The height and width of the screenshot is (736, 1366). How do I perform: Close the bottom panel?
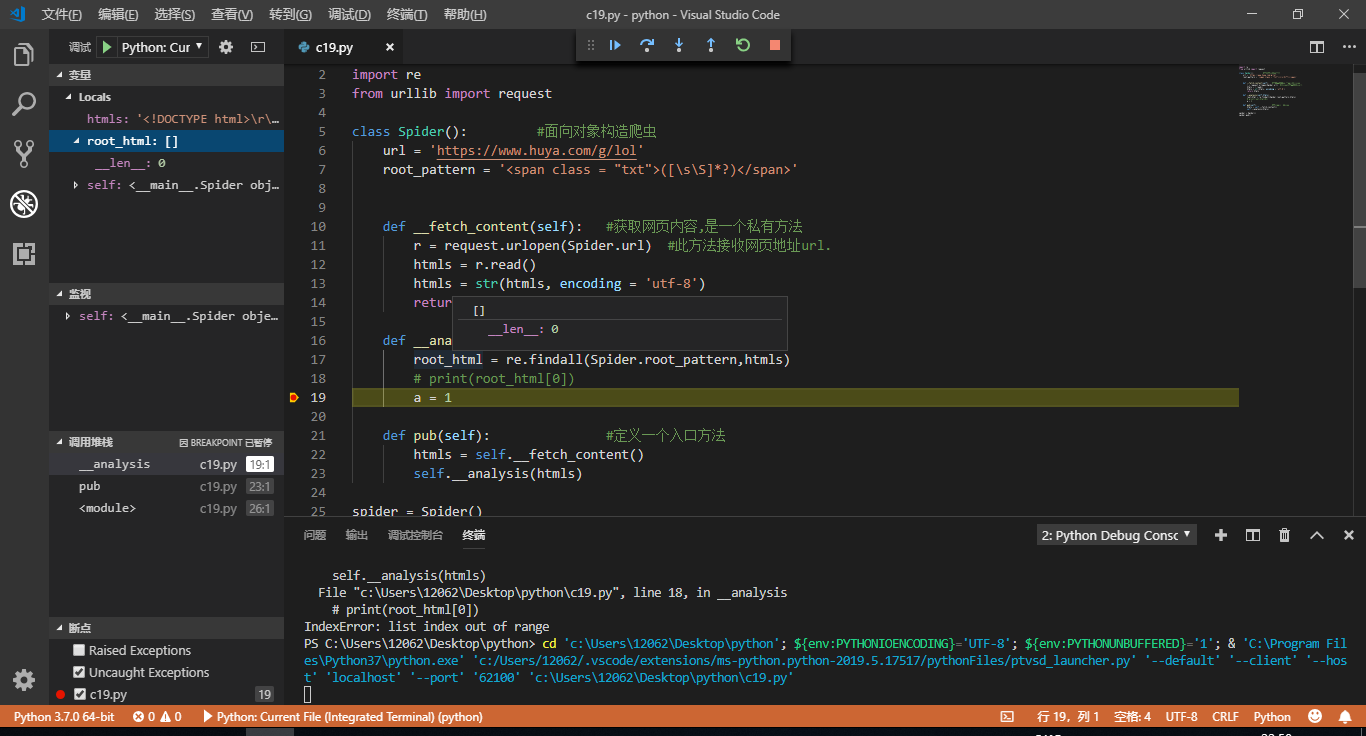(1349, 535)
